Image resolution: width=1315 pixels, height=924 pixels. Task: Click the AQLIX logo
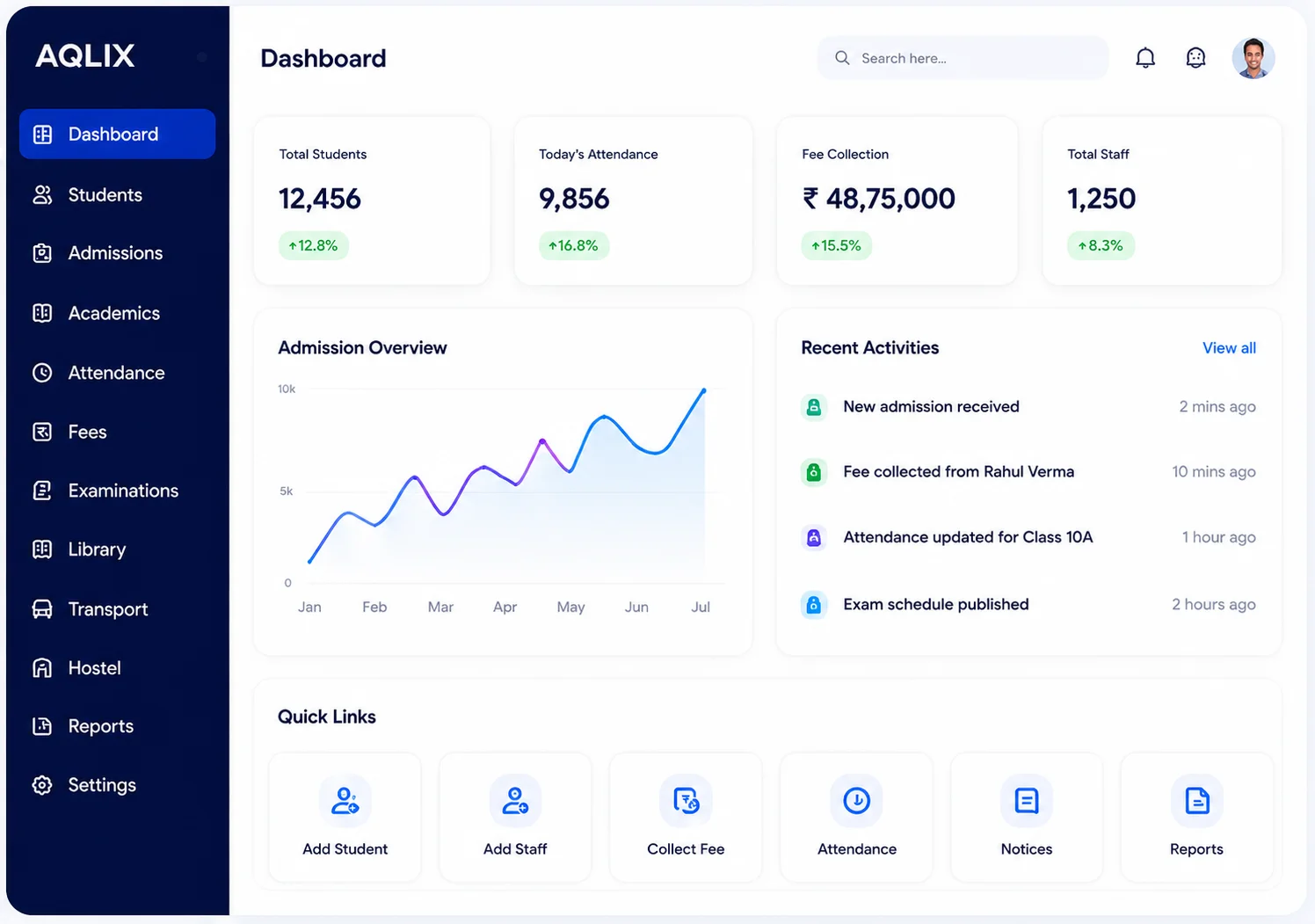[85, 56]
